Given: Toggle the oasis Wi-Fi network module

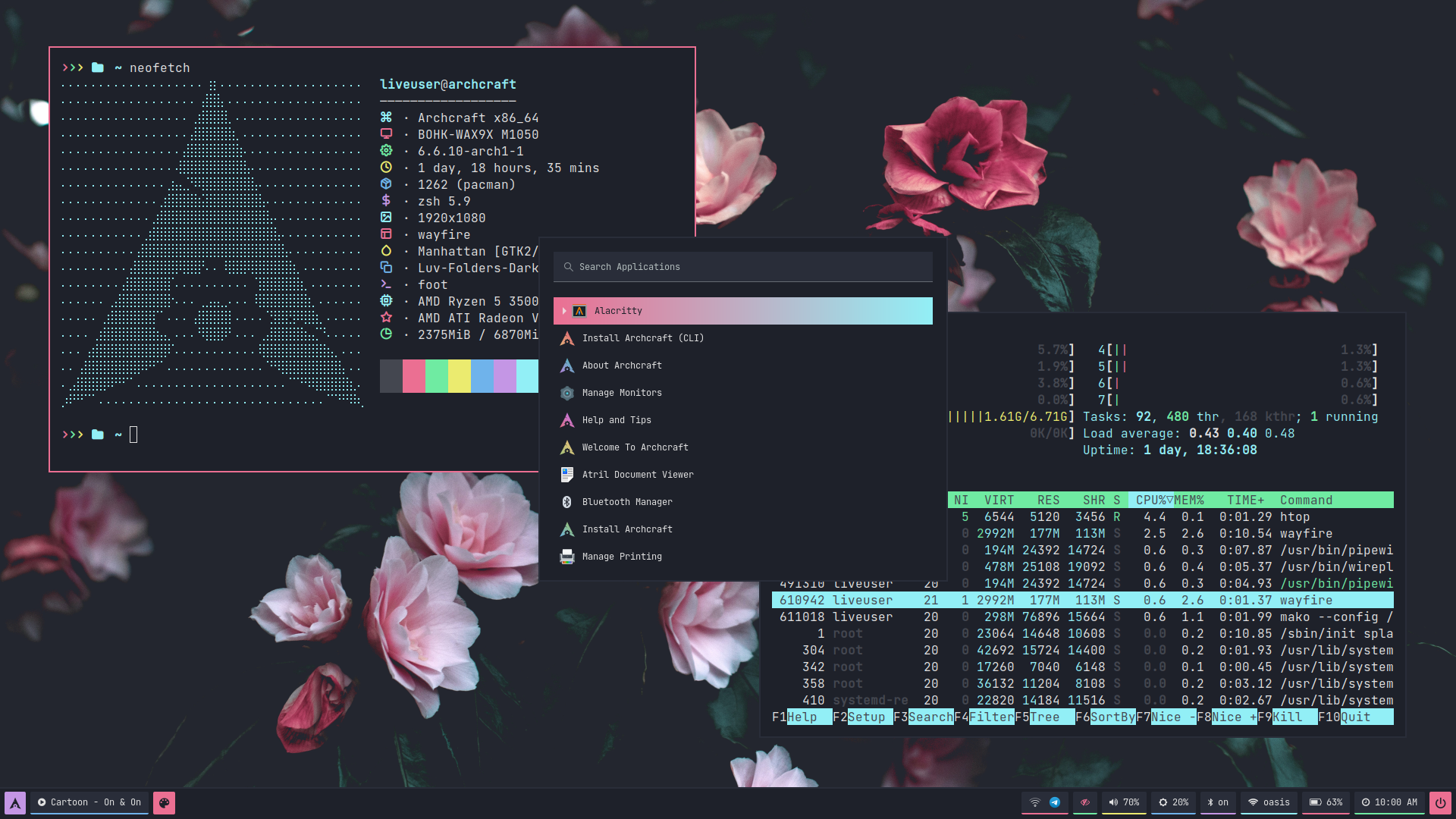Looking at the screenshot, I should click(x=1269, y=802).
